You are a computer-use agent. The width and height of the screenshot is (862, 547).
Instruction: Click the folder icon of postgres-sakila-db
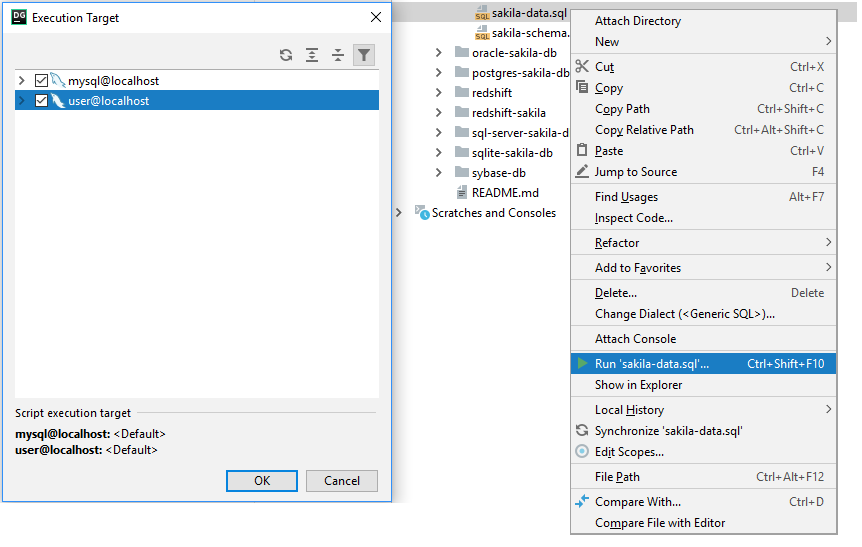click(462, 72)
